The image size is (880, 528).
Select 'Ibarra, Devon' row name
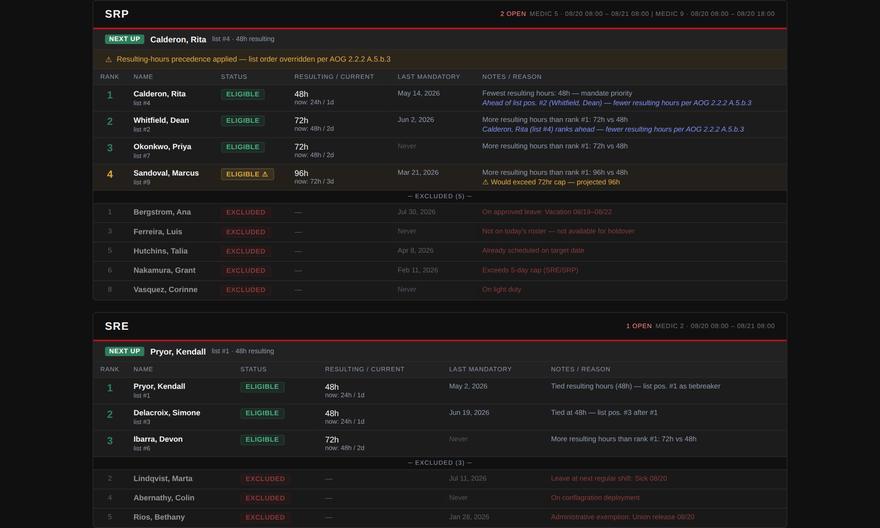coord(158,439)
